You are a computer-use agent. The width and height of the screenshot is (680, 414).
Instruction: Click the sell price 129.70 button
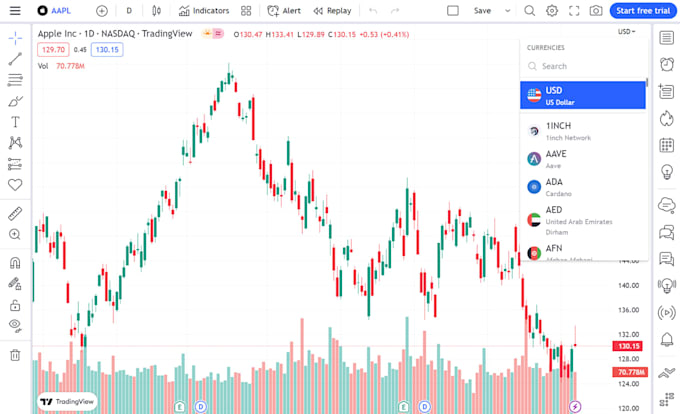pos(53,49)
